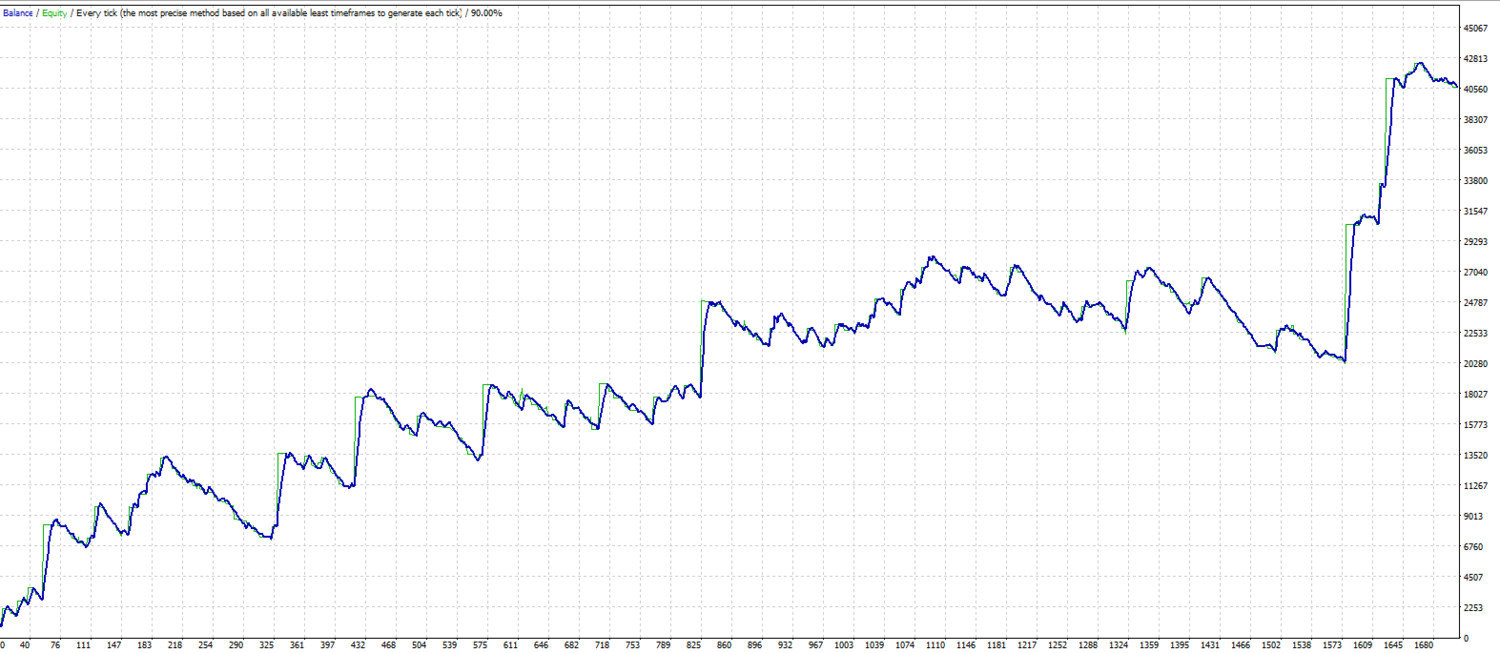Click trade number 397 on horizontal axis

pos(328,646)
